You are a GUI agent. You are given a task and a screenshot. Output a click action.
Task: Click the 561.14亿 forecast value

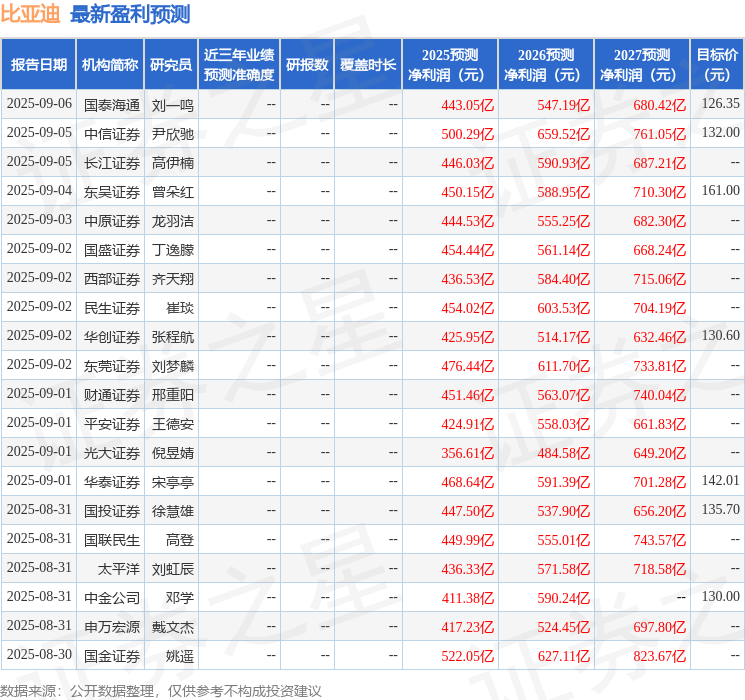[564, 250]
